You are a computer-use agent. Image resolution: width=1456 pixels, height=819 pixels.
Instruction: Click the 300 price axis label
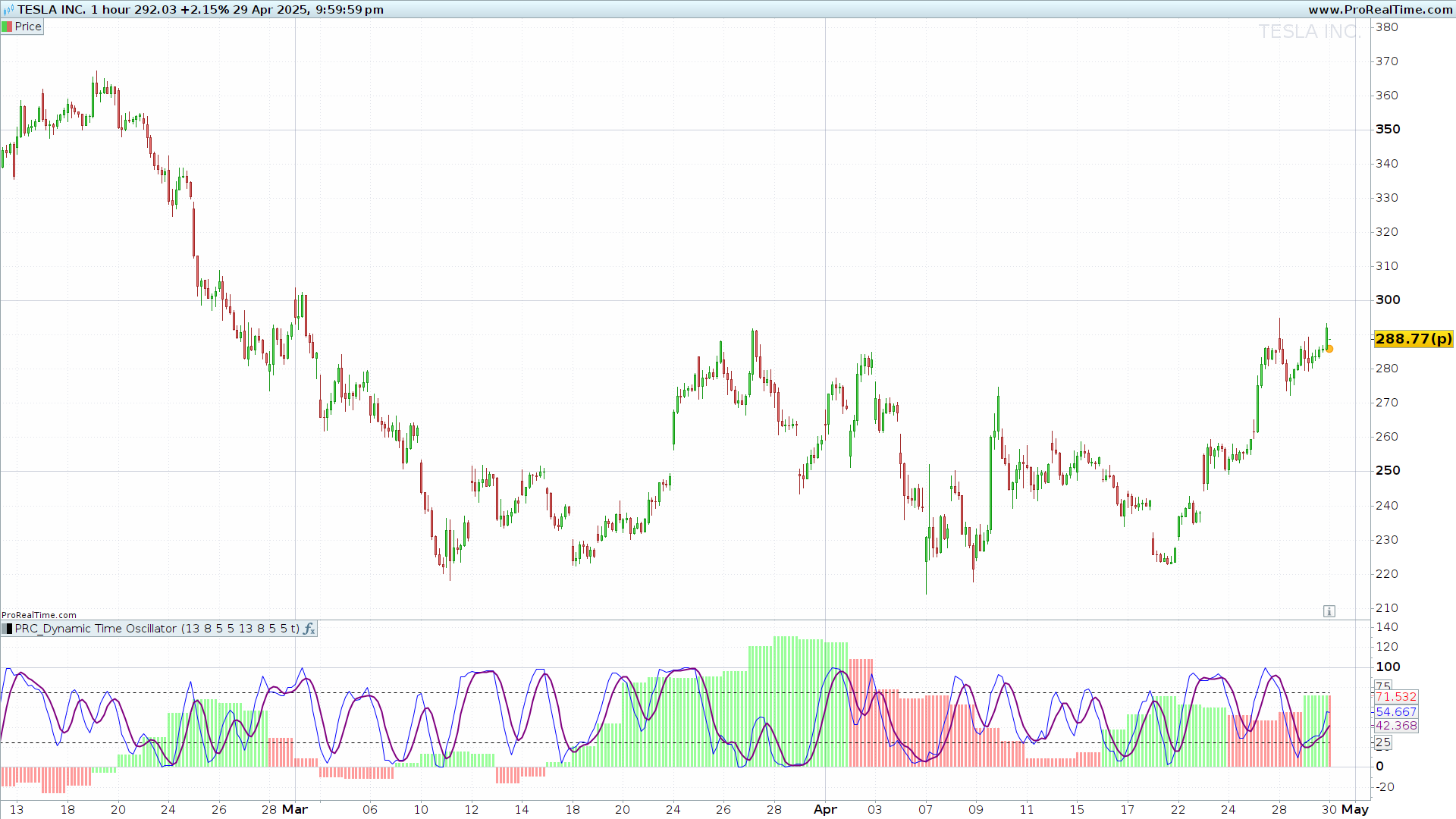1388,300
